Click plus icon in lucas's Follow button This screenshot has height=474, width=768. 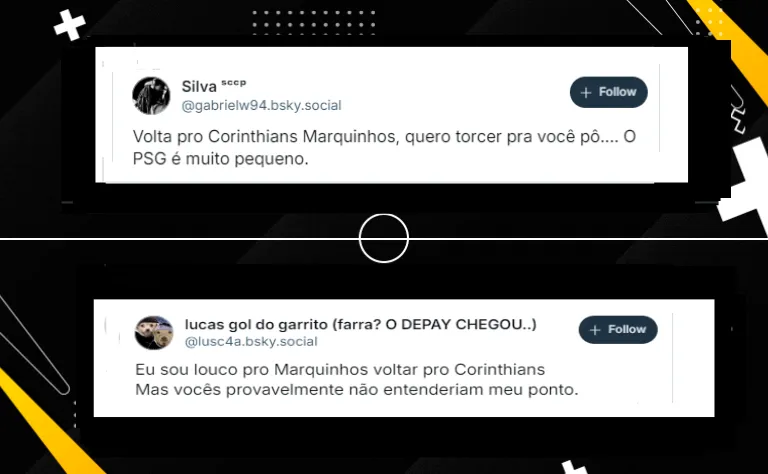[595, 330]
